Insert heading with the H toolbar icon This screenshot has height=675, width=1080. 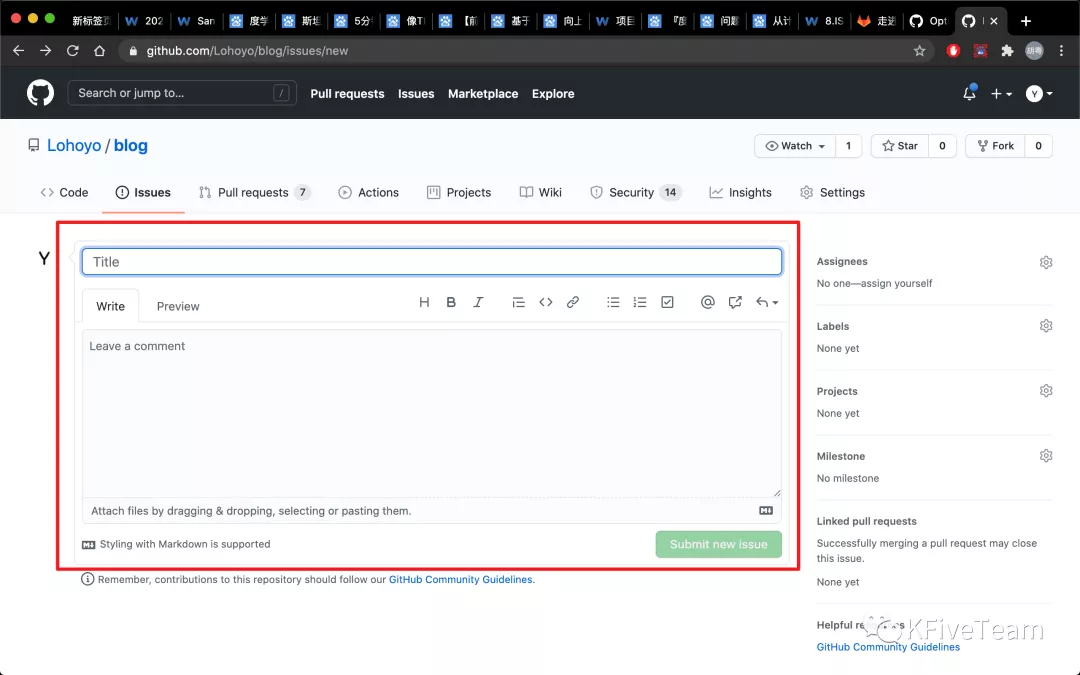pos(424,302)
